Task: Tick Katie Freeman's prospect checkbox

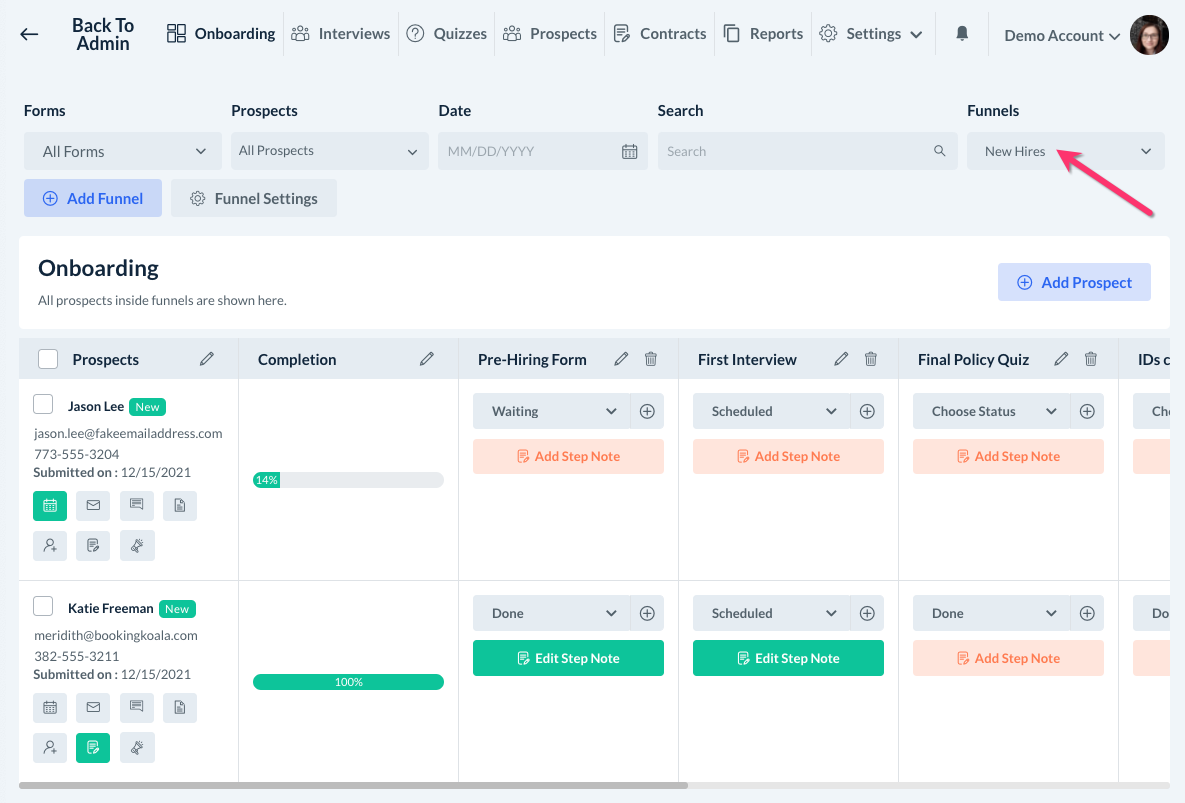Action: tap(43, 606)
